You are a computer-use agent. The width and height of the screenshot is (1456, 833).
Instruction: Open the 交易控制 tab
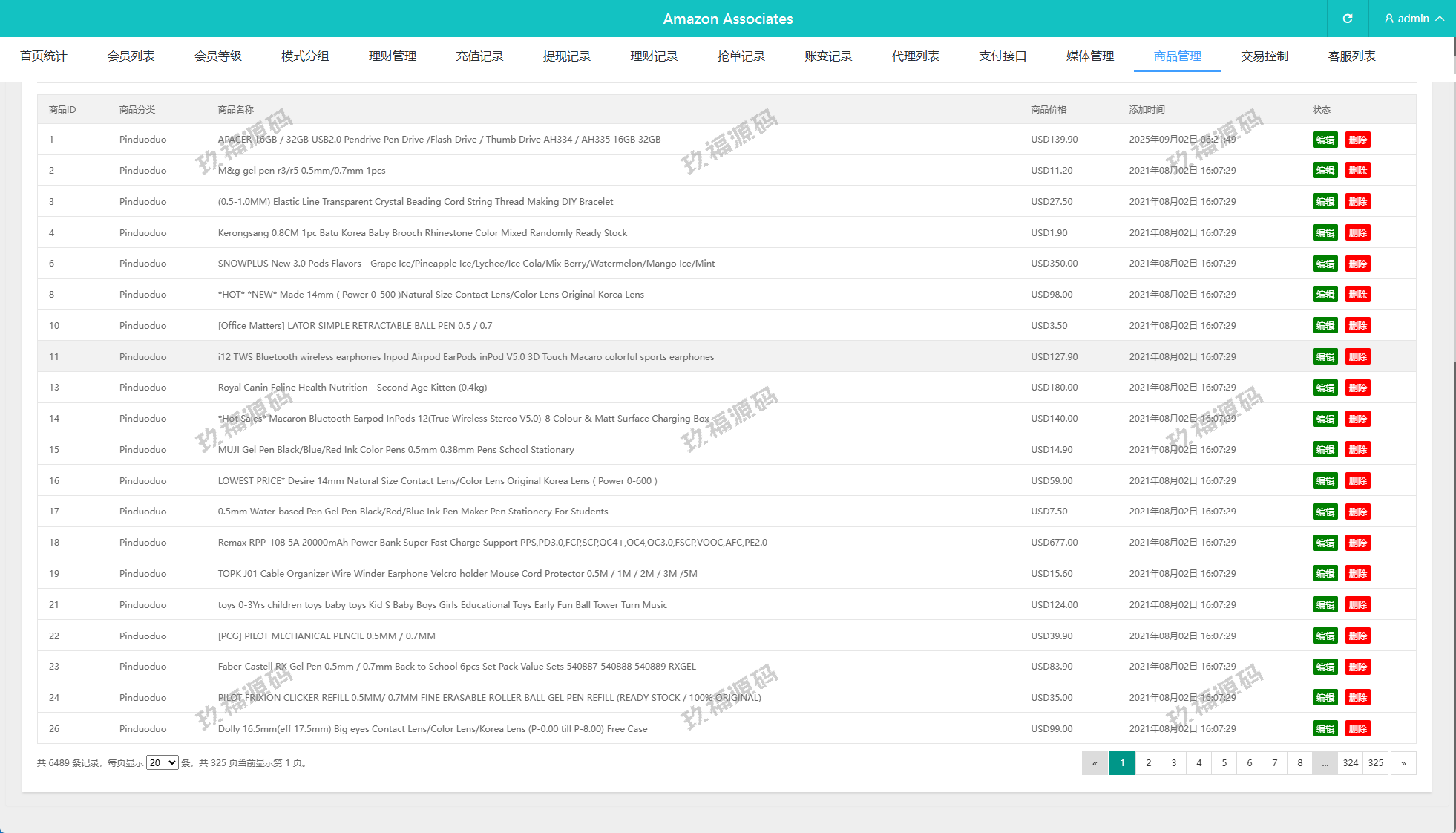click(1265, 56)
